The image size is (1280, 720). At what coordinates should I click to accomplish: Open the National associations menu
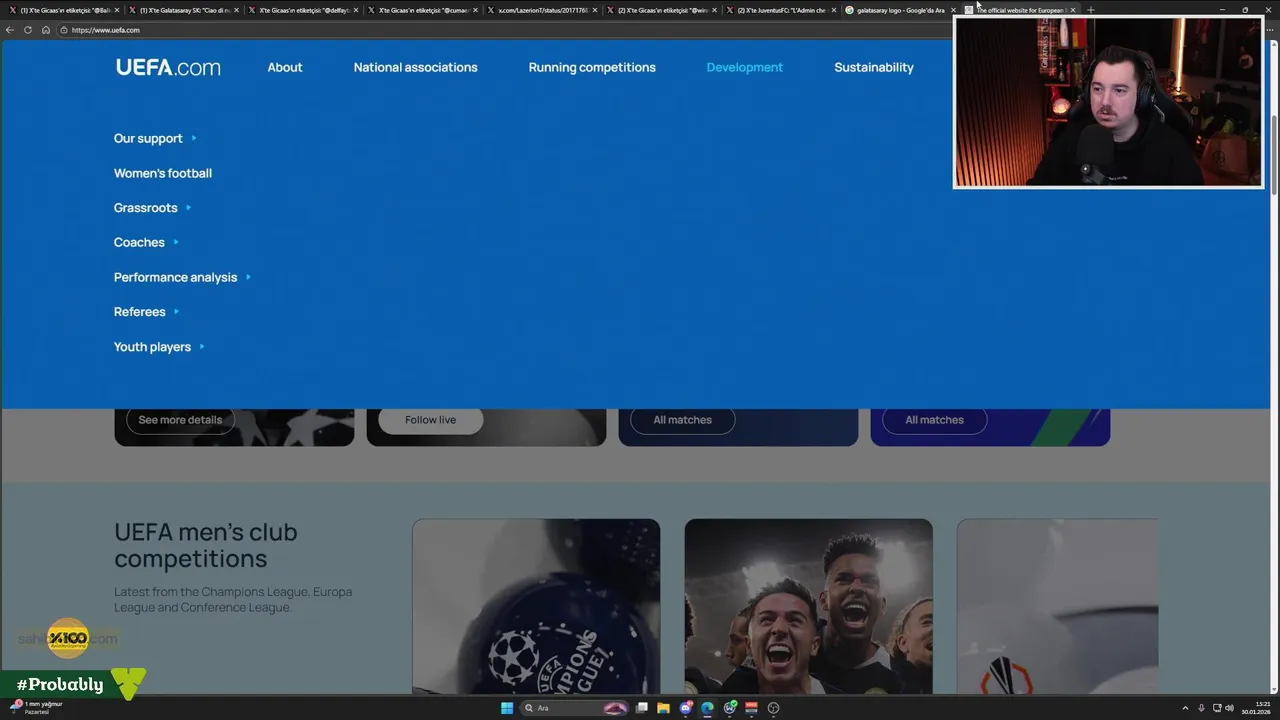tap(415, 67)
